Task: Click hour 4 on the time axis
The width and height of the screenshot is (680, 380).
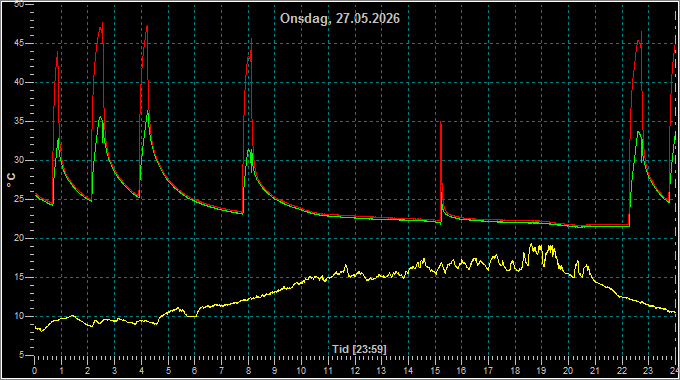Action: pos(141,371)
